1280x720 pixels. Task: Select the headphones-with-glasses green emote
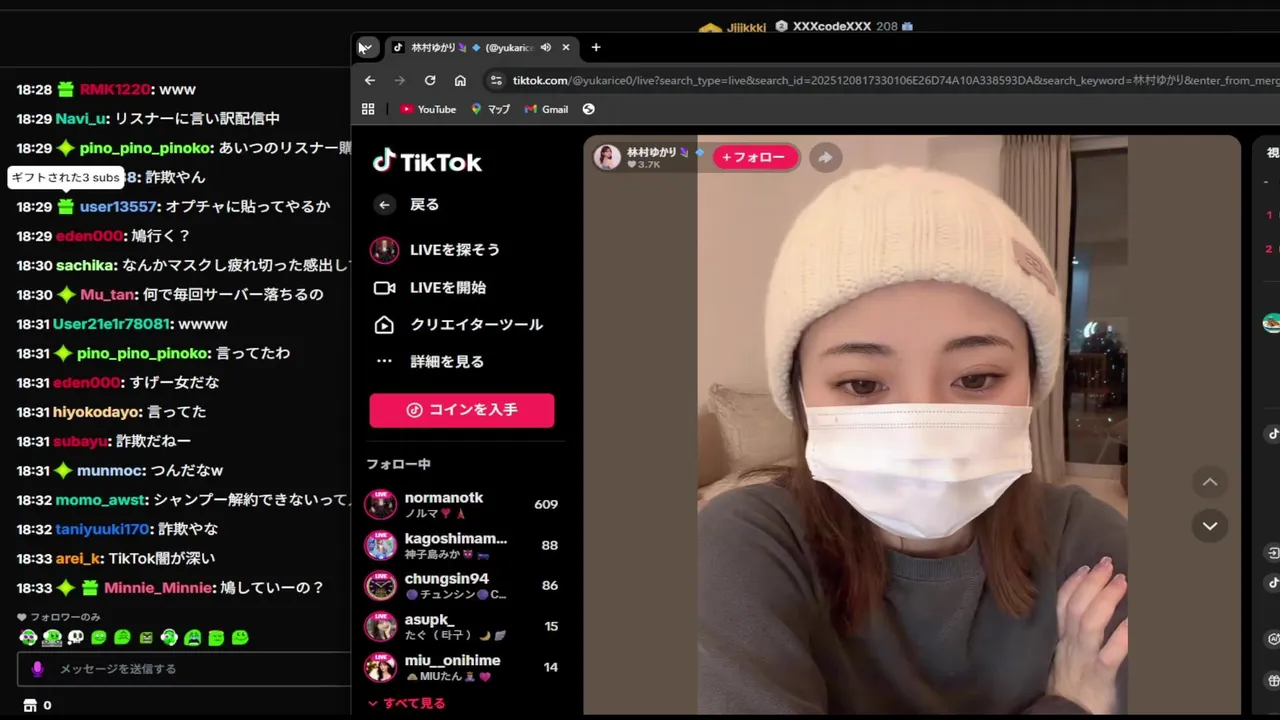[28, 637]
